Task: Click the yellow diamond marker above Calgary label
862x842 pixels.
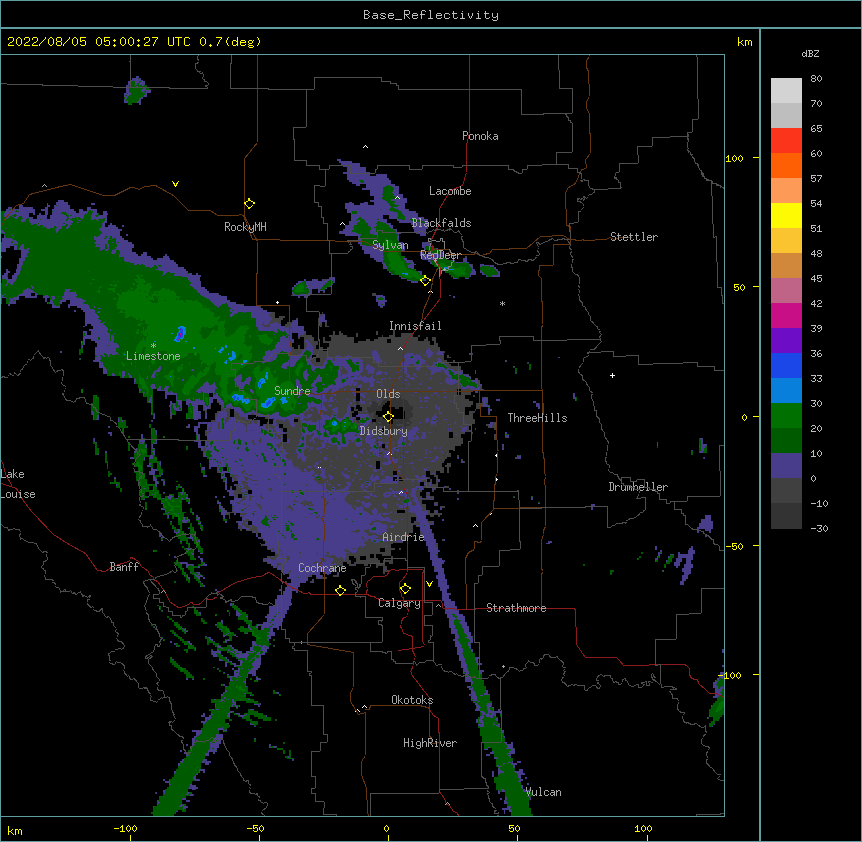Action: [x=405, y=589]
